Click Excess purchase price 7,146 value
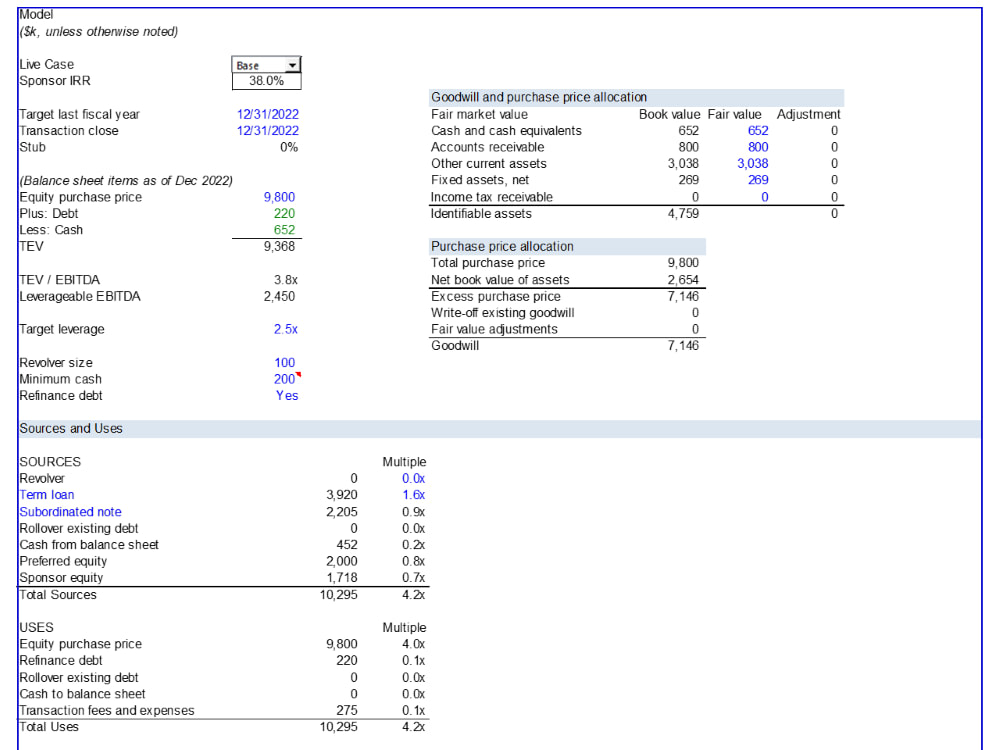This screenshot has height=750, width=1000. pos(683,297)
